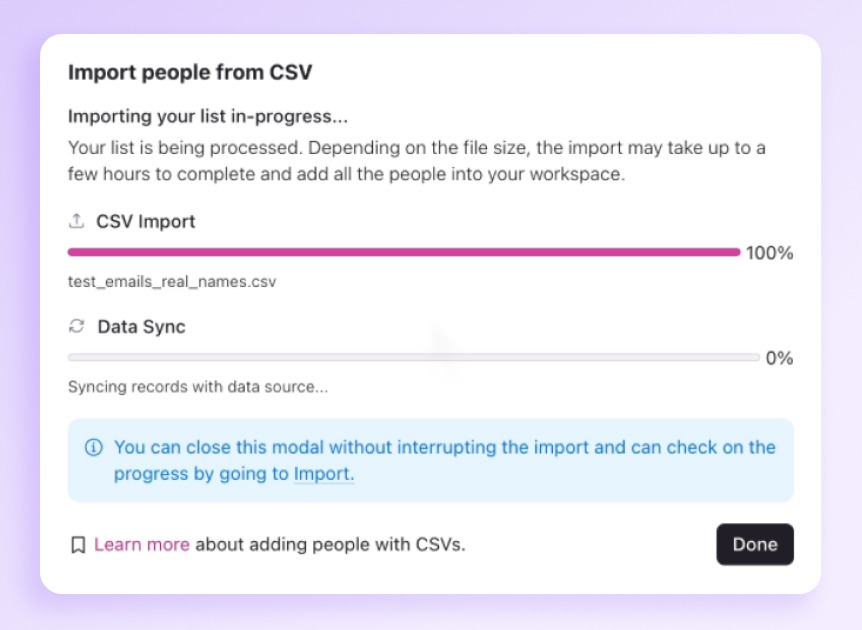Click the 0% progress label
862x630 pixels.
(779, 358)
